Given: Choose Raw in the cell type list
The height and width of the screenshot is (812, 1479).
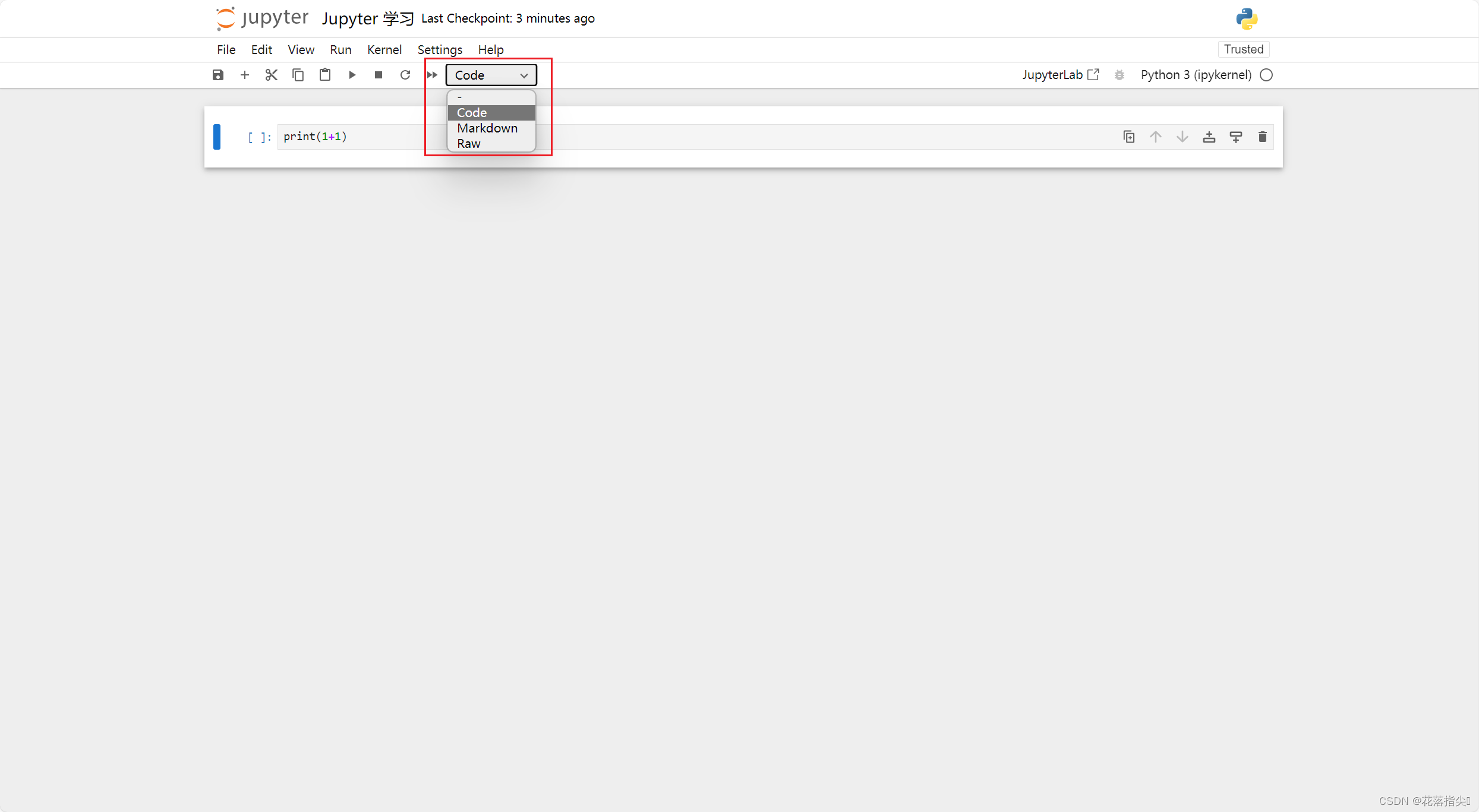Looking at the screenshot, I should point(491,144).
